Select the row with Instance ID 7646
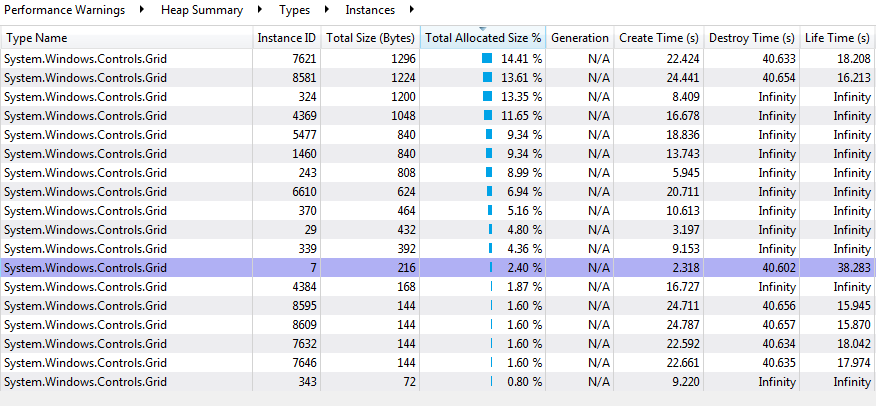This screenshot has height=406, width=876. (x=438, y=362)
